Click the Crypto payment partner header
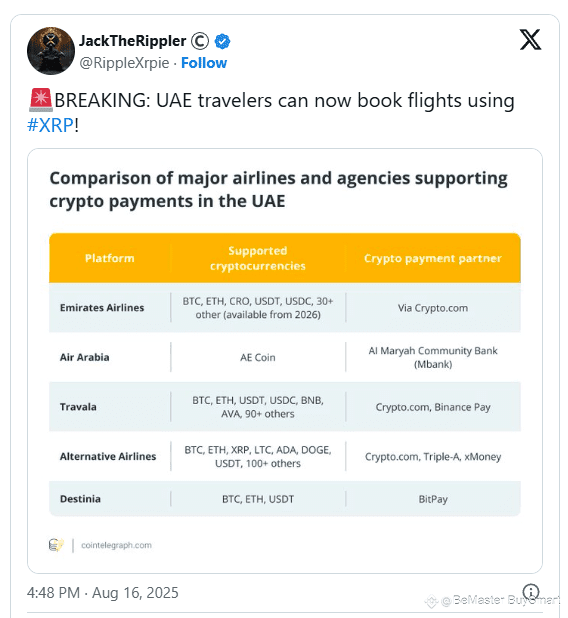Image resolution: width=568 pixels, height=618 pixels. [433, 258]
